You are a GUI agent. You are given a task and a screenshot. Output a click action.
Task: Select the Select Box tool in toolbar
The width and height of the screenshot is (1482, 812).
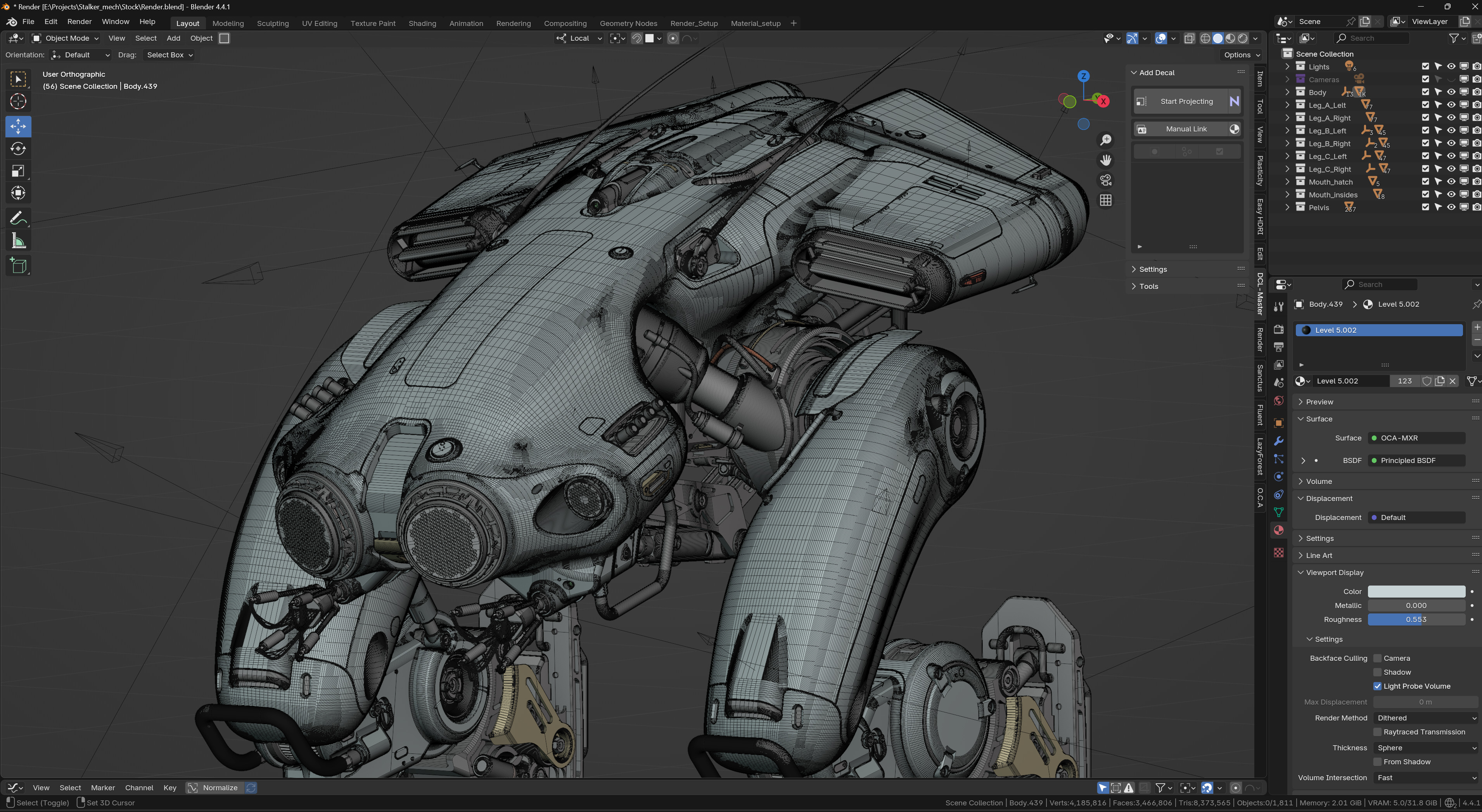(18, 79)
